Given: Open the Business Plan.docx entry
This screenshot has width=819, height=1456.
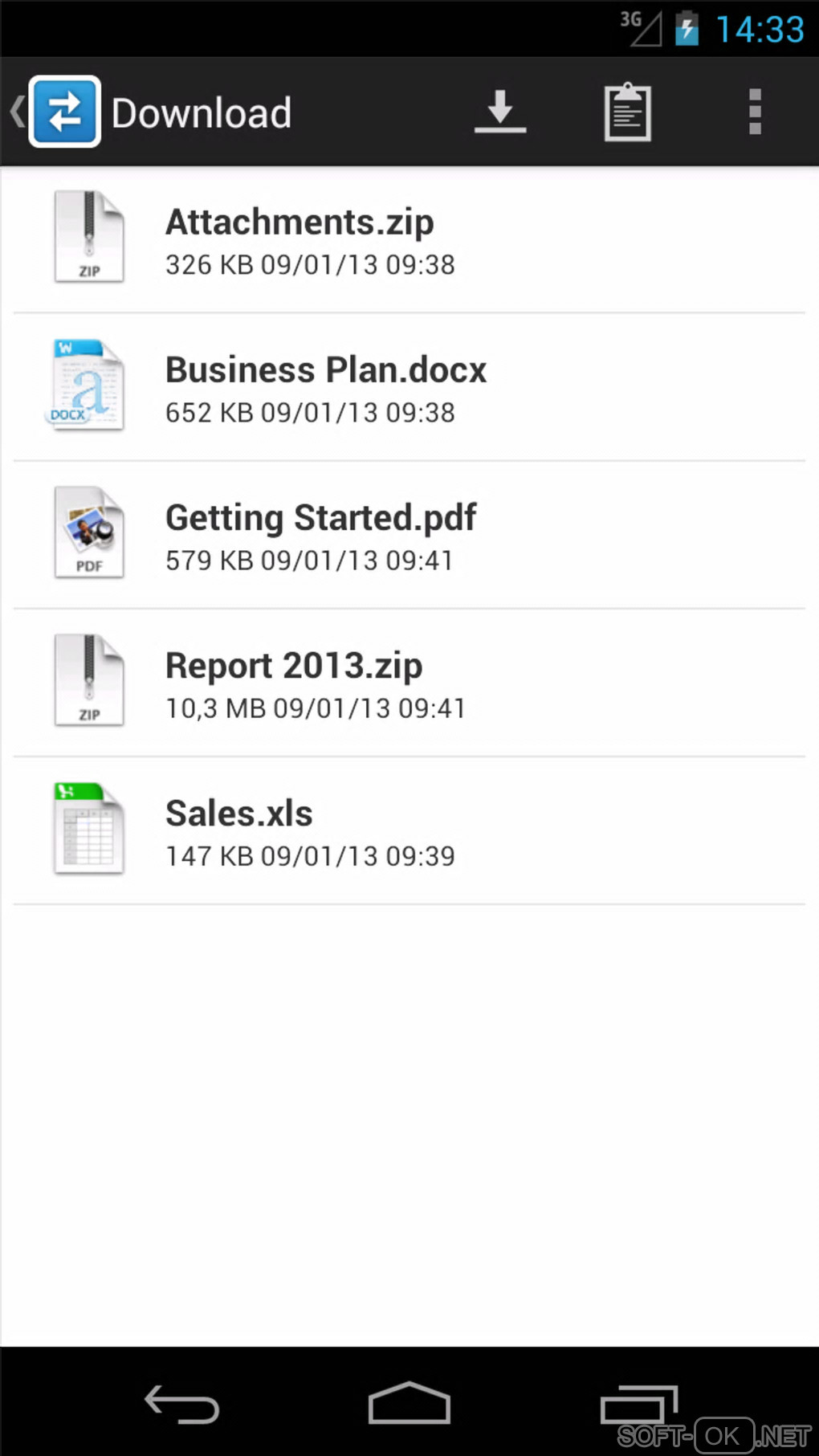Looking at the screenshot, I should pos(326,370).
